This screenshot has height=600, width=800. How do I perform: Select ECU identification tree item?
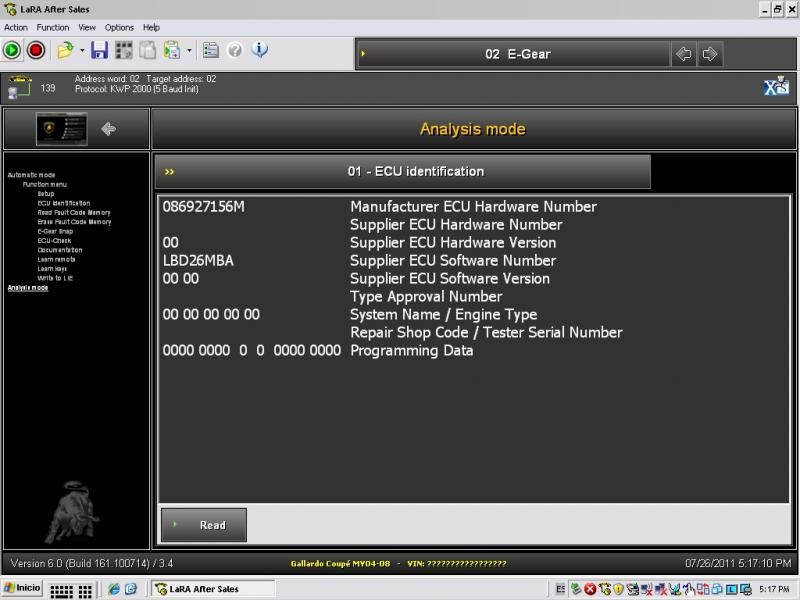coord(63,203)
